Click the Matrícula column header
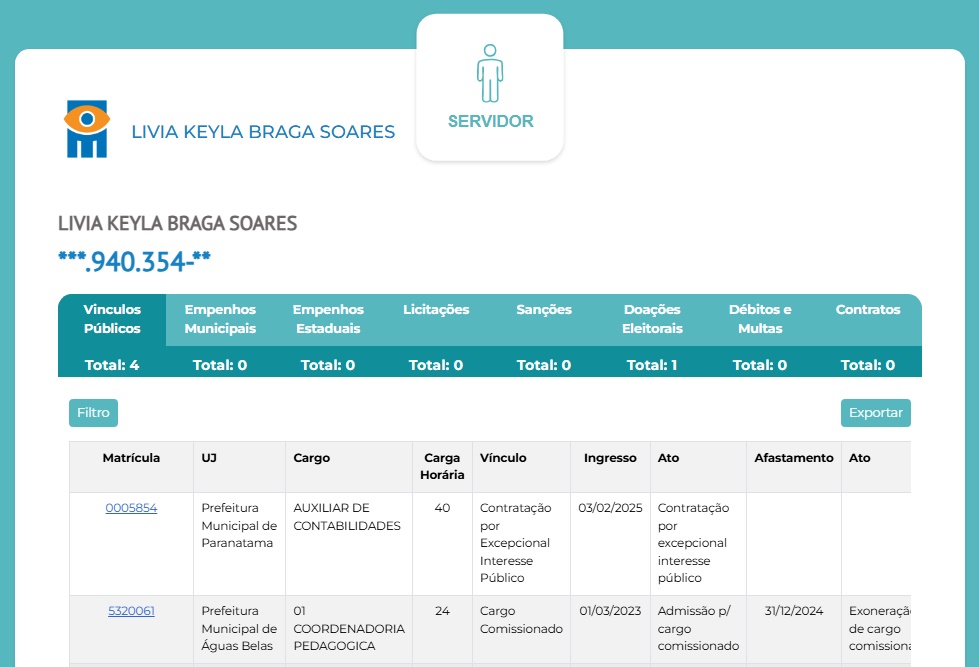 pos(131,458)
